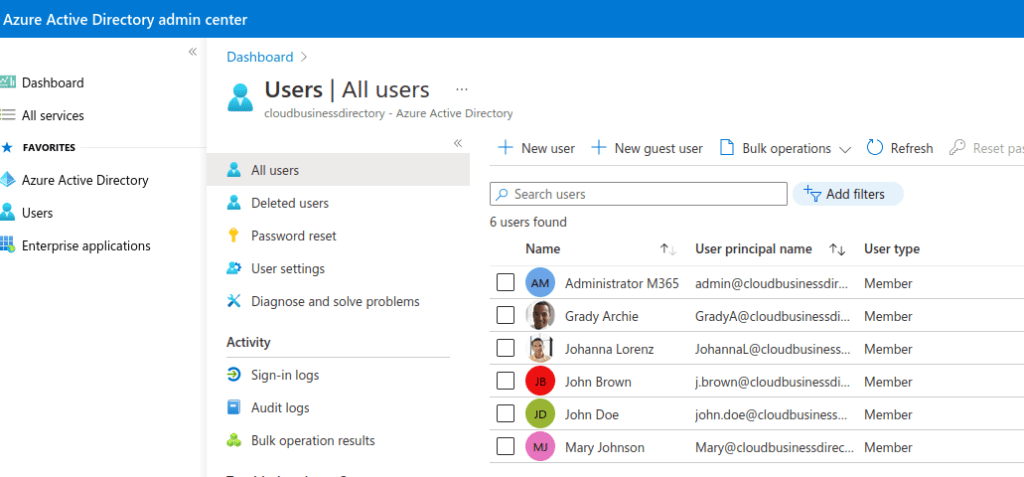Click the New guest user button label

click(658, 148)
